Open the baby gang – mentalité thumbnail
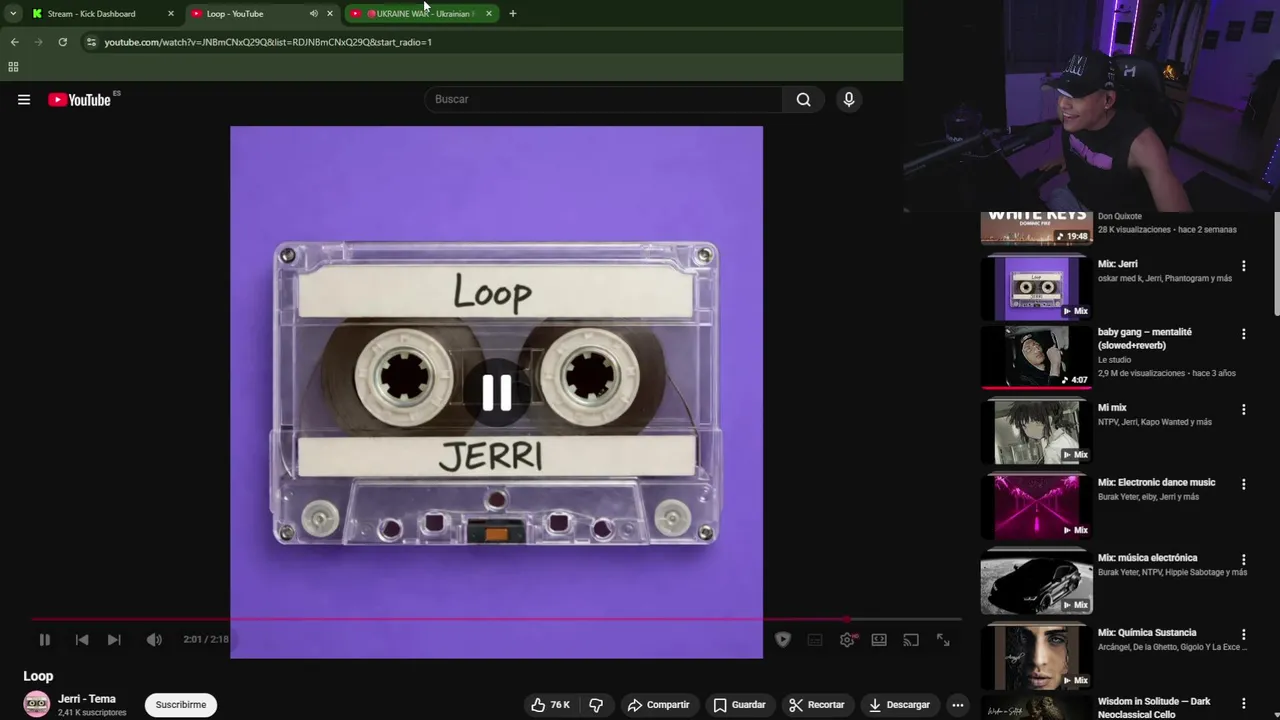This screenshot has width=1280, height=720. 1036,356
